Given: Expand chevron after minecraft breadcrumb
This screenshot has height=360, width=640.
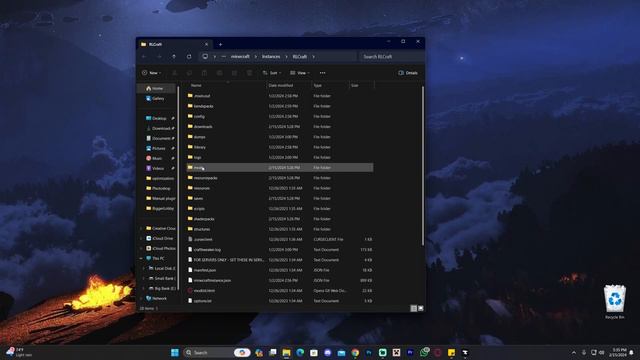Looking at the screenshot, I should (x=256, y=57).
